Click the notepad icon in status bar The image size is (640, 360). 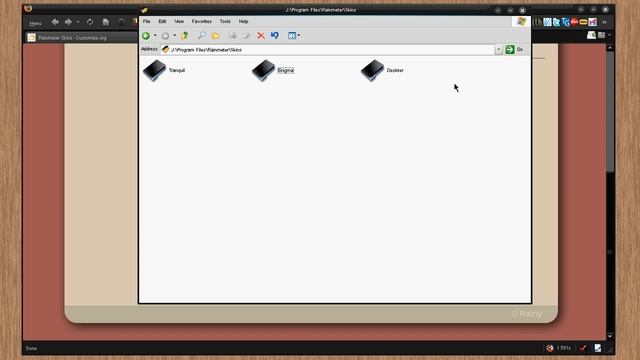[x=598, y=348]
